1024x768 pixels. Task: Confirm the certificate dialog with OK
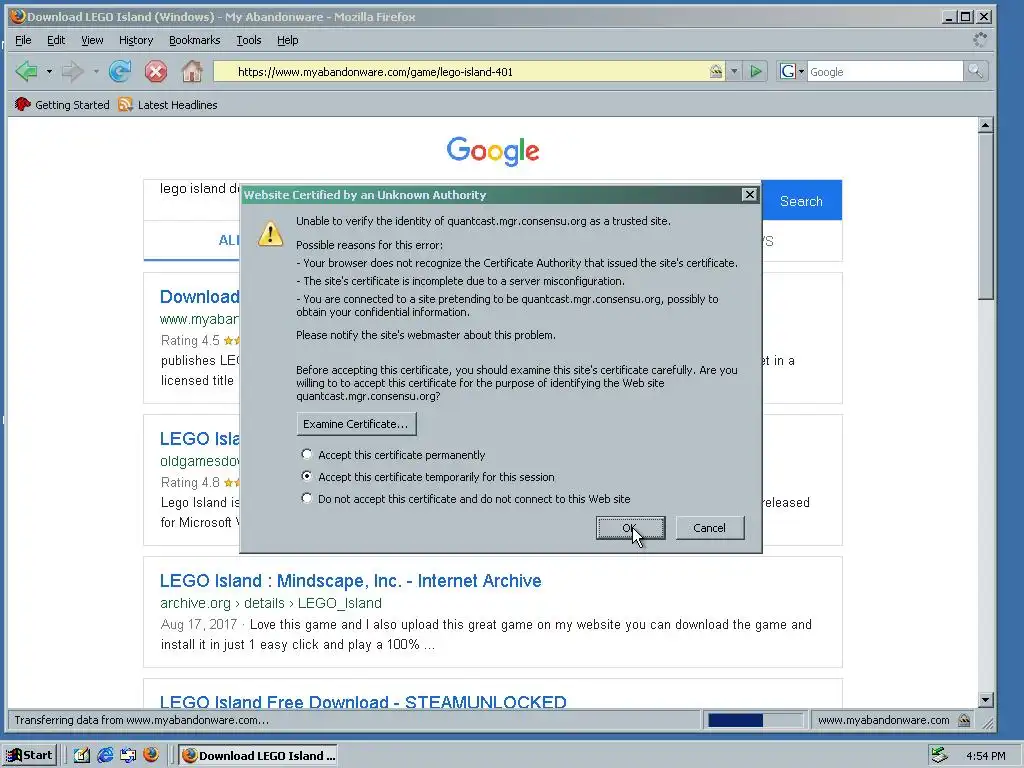(630, 528)
